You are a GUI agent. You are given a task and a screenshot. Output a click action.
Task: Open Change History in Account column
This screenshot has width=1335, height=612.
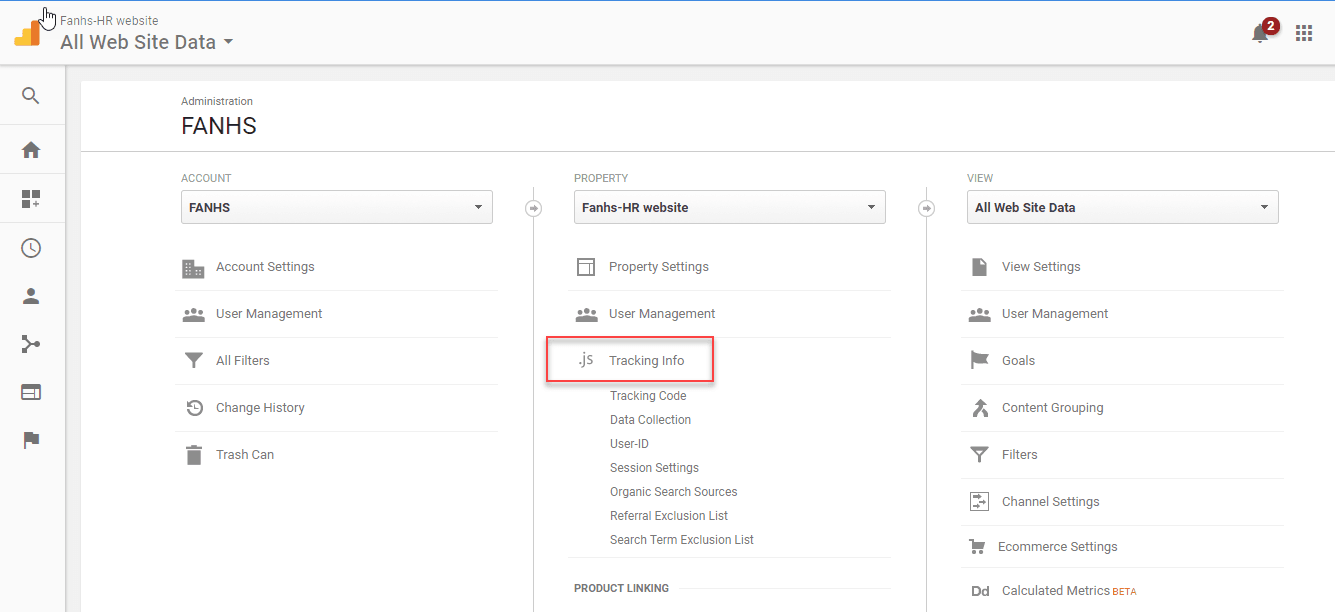260,408
